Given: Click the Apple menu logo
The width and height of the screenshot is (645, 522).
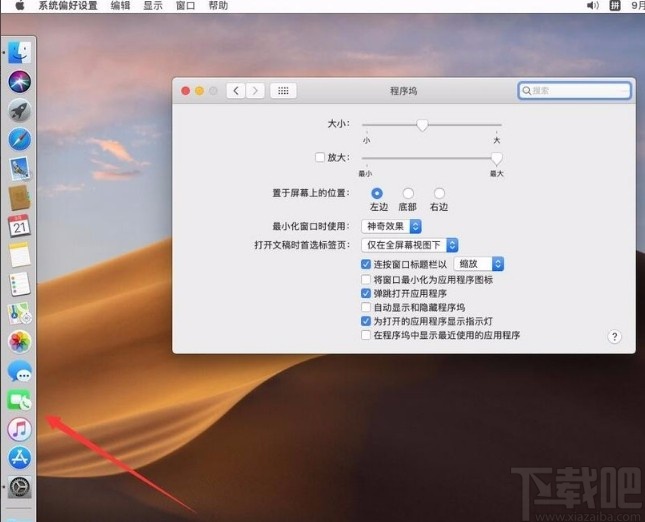Looking at the screenshot, I should click(x=19, y=6).
